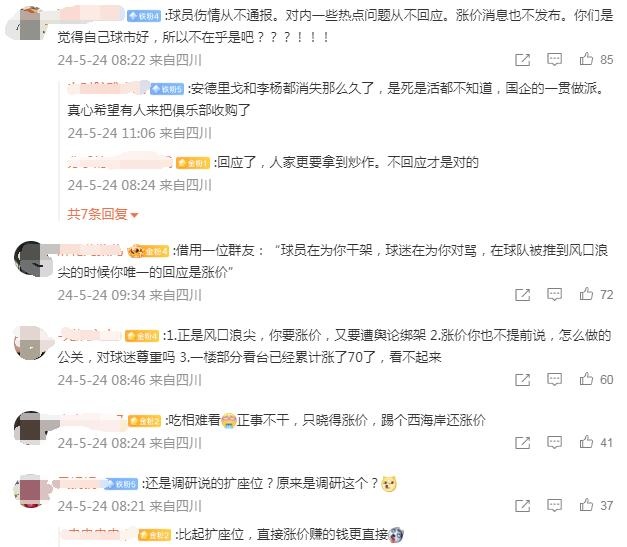Like the comment with 85 likes
Viewport: 627px width, 547px height.
pyautogui.click(x=586, y=59)
